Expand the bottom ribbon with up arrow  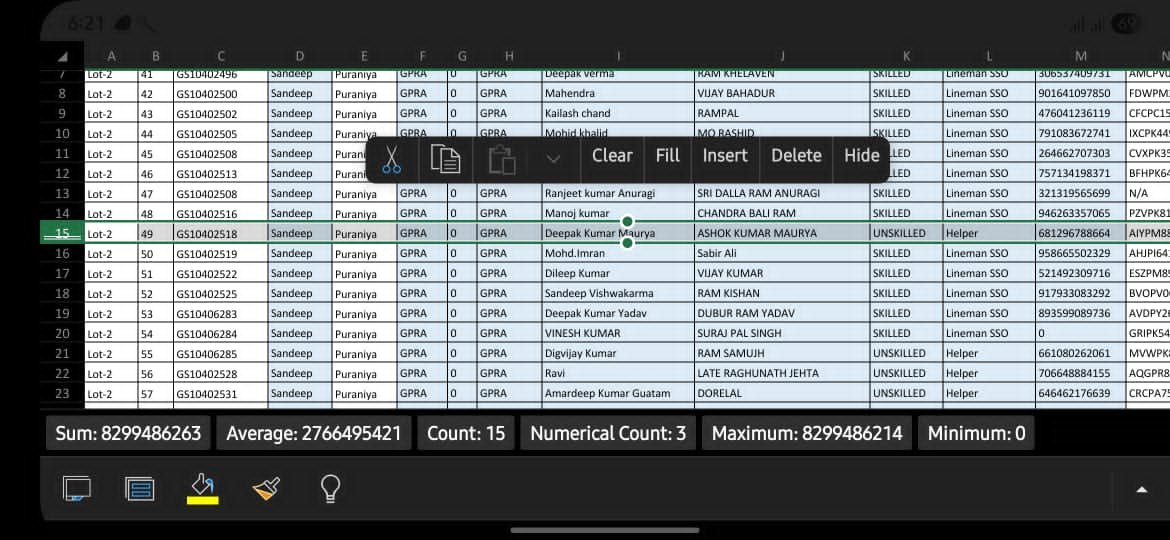click(x=1141, y=489)
